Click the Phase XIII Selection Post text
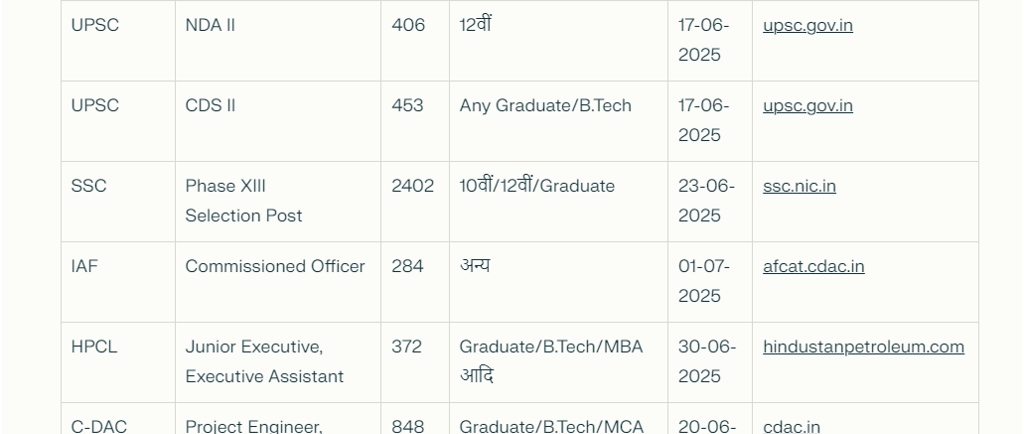 click(x=244, y=201)
